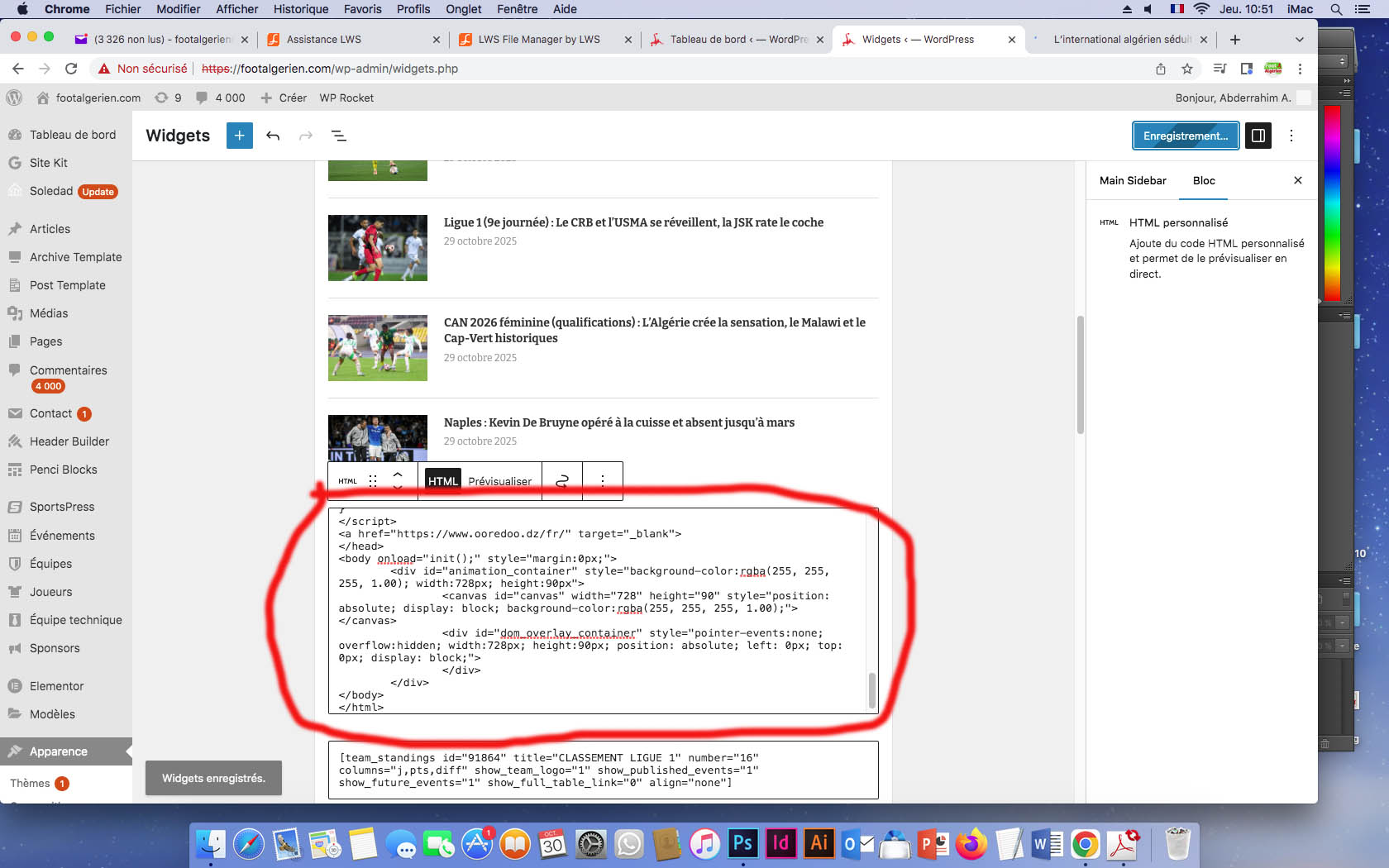The width and height of the screenshot is (1389, 868).
Task: Click the team_standings shortcode block
Action: pyautogui.click(x=603, y=770)
